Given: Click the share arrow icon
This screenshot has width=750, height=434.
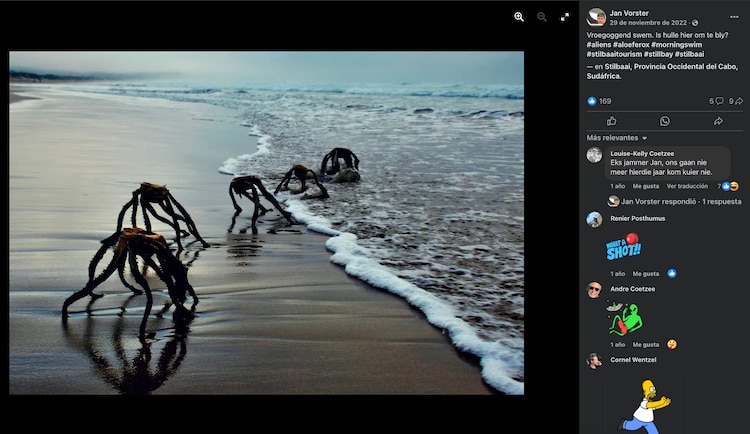Looking at the screenshot, I should pyautogui.click(x=717, y=121).
